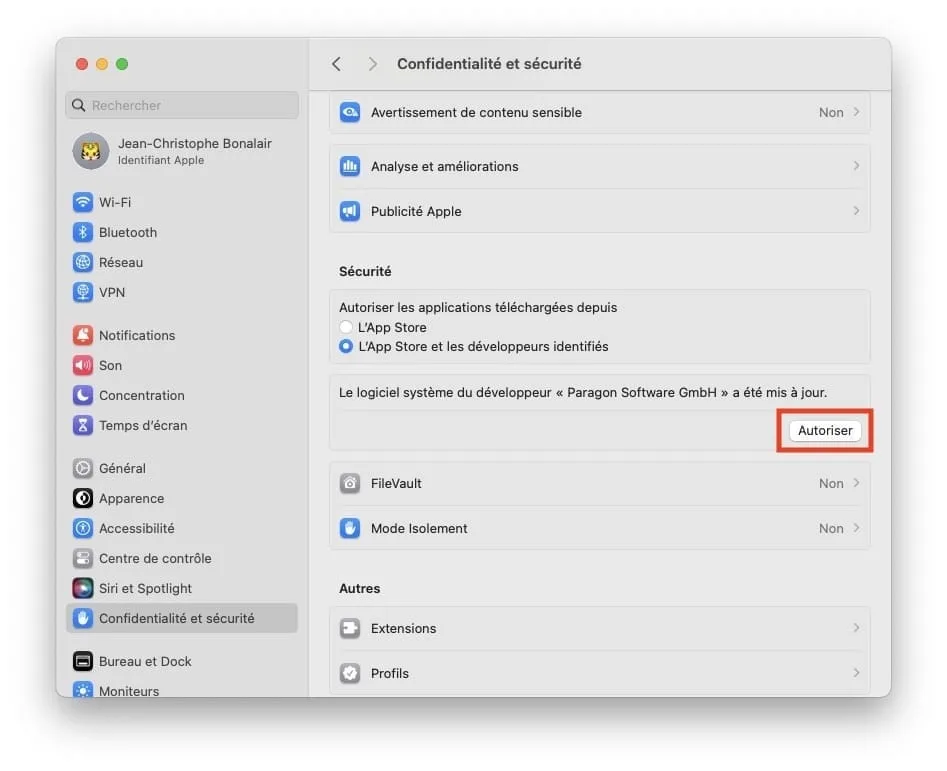Click the Mode Isolement hand icon
This screenshot has height=771, width=947.
coord(350,528)
